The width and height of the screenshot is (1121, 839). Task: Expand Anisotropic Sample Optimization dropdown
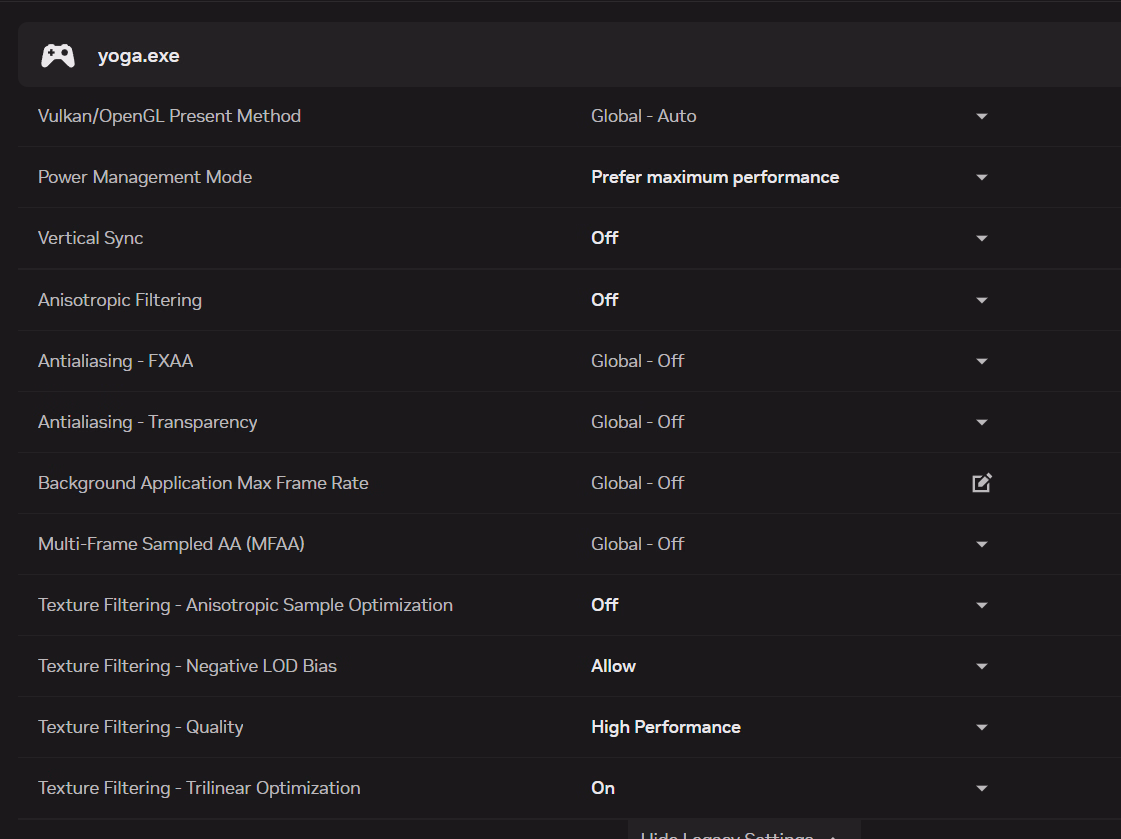coord(982,605)
